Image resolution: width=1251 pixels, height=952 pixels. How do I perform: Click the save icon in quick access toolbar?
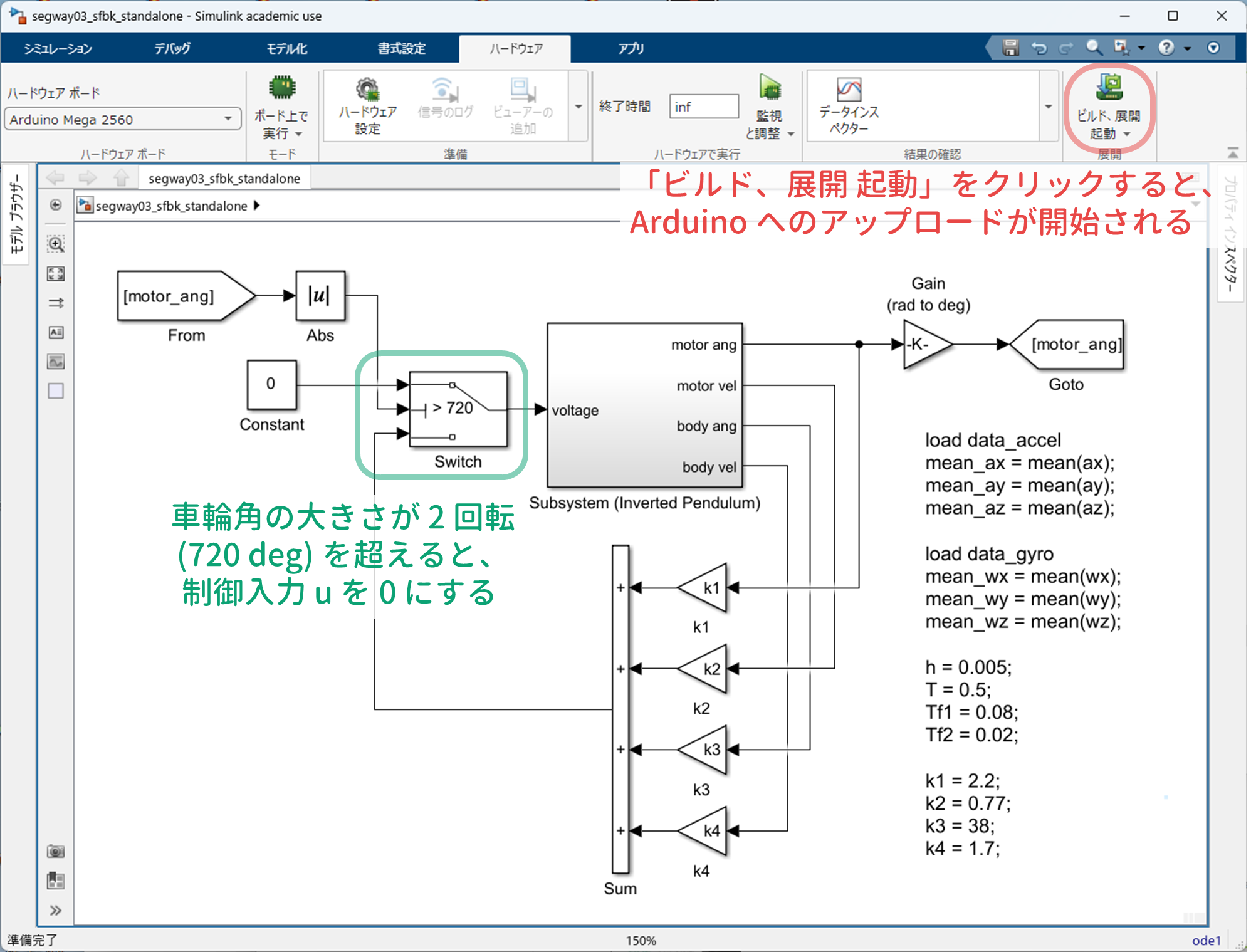[1010, 48]
